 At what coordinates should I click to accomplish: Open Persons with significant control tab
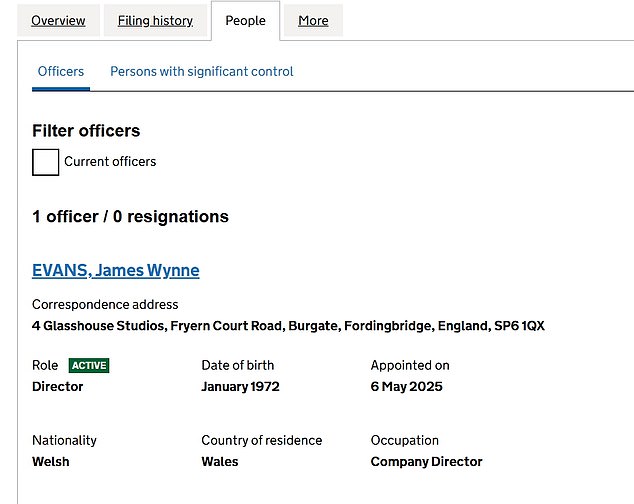(201, 71)
